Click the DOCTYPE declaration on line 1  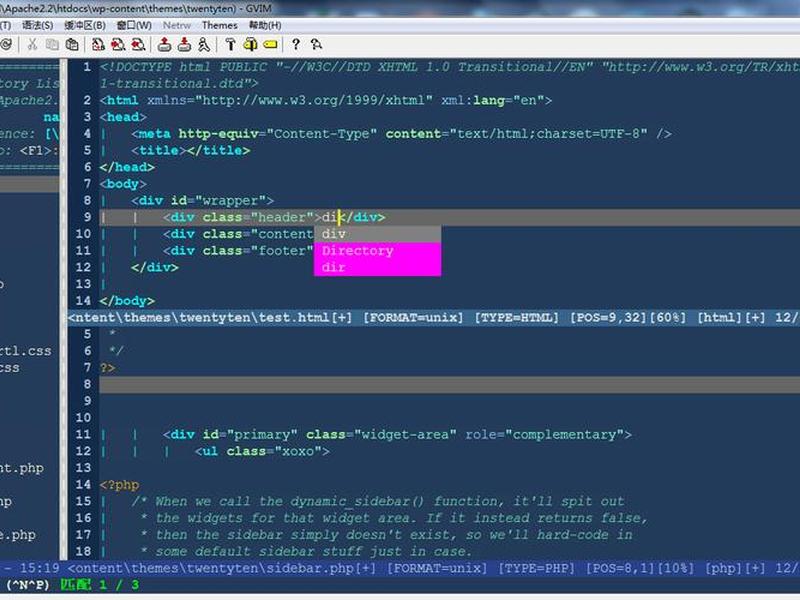point(449,75)
